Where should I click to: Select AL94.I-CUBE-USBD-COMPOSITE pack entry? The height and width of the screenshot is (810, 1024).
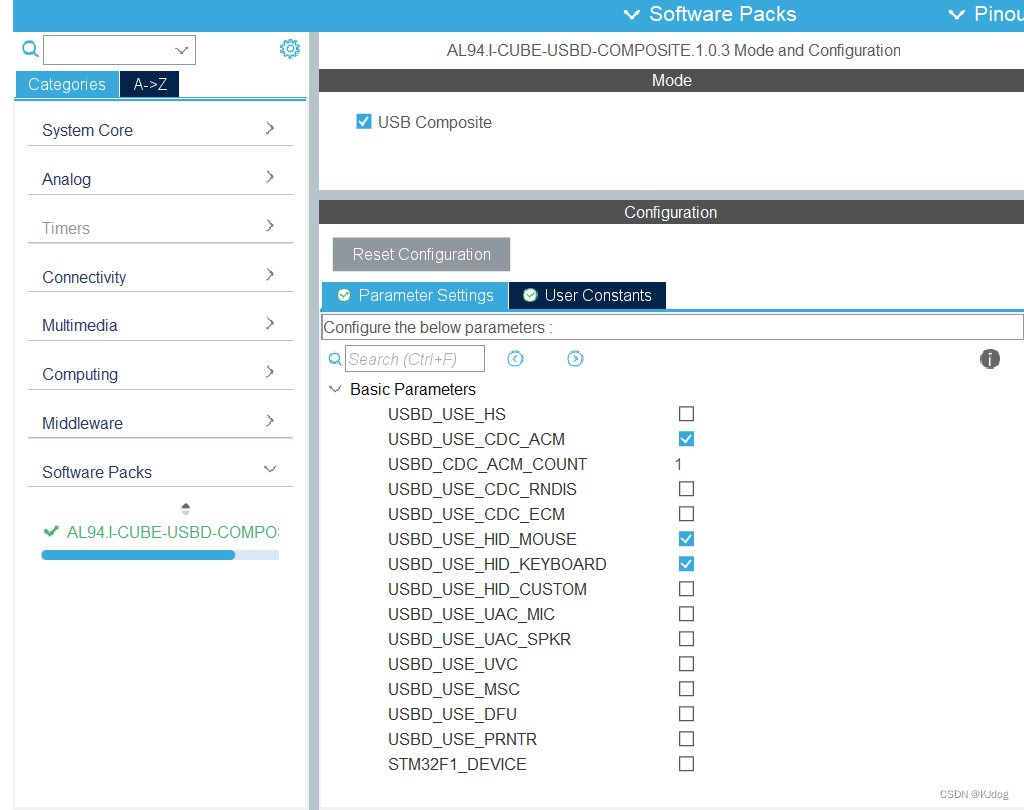tap(172, 532)
